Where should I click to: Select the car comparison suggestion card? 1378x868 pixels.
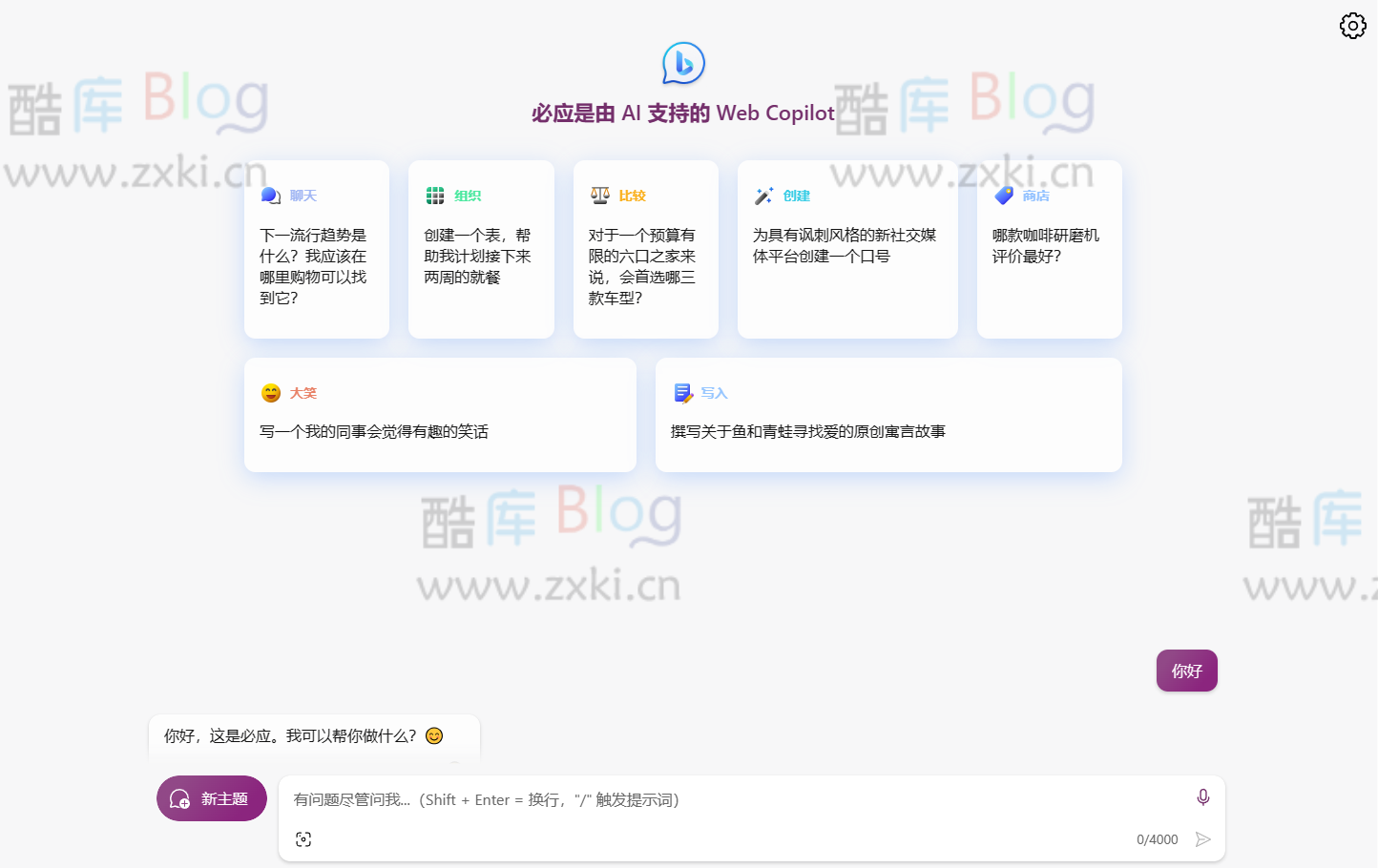coord(646,249)
